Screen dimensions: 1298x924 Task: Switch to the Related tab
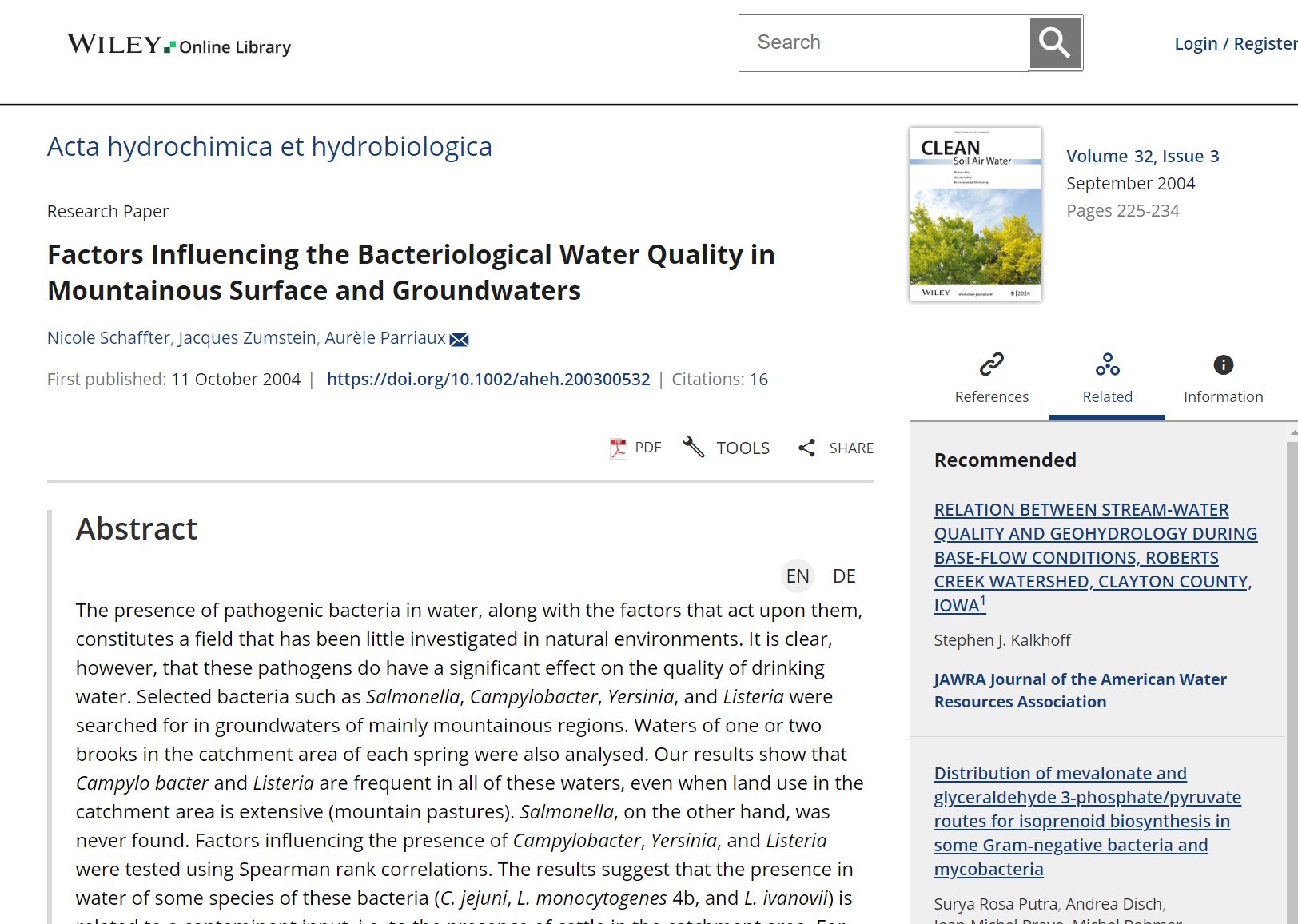pos(1107,376)
